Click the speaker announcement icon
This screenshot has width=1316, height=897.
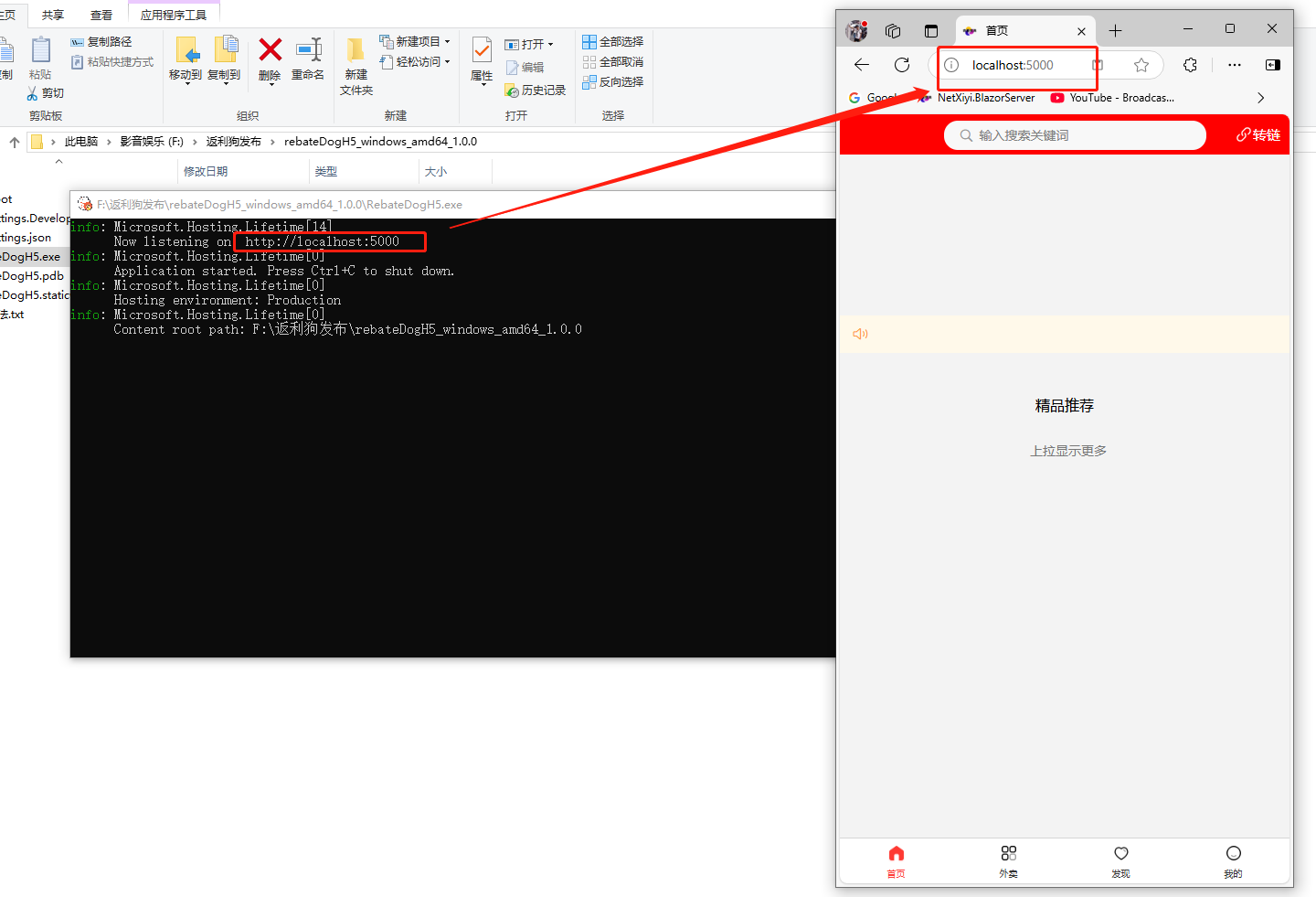(860, 334)
